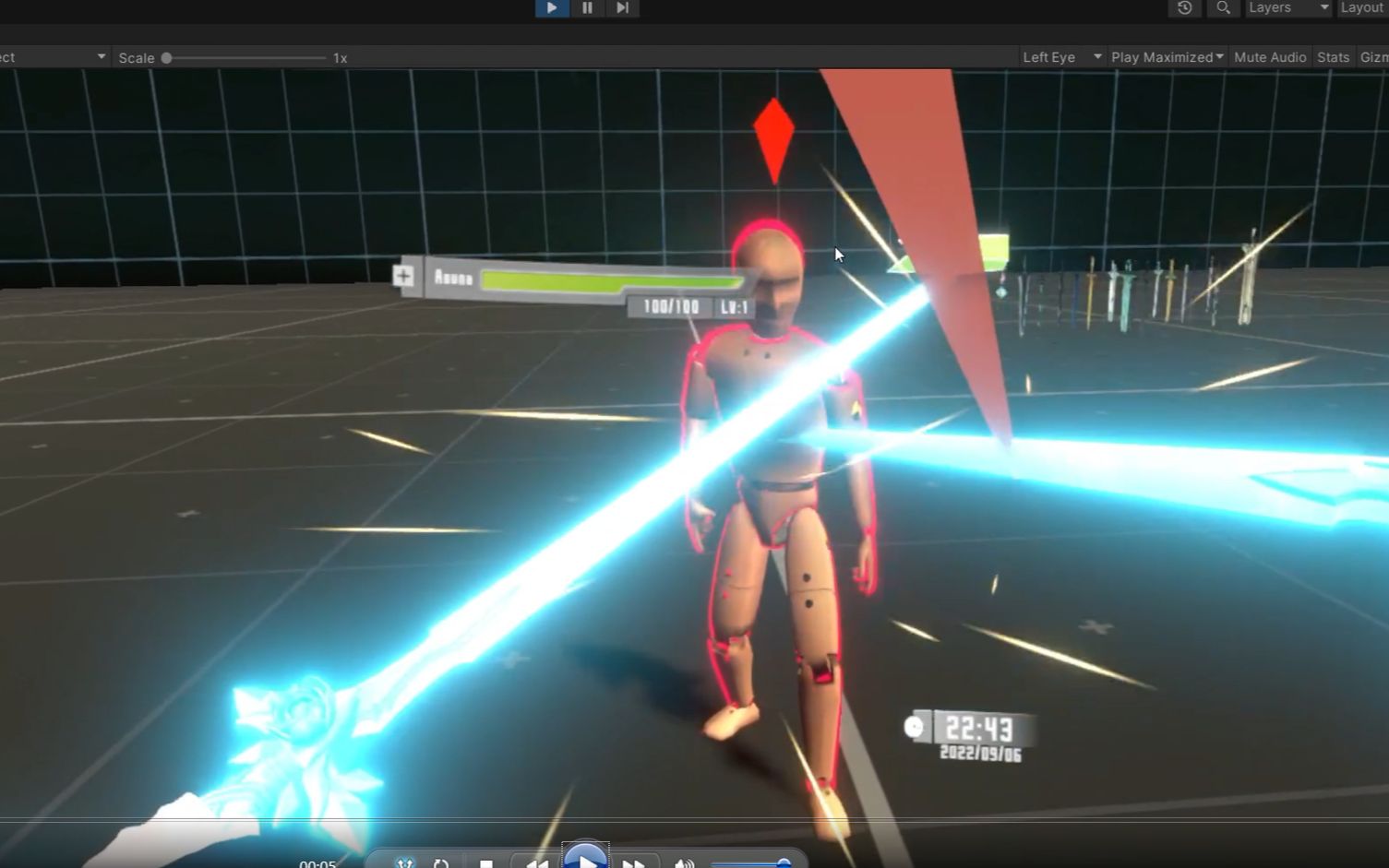Open the Layers dropdown

click(1288, 8)
